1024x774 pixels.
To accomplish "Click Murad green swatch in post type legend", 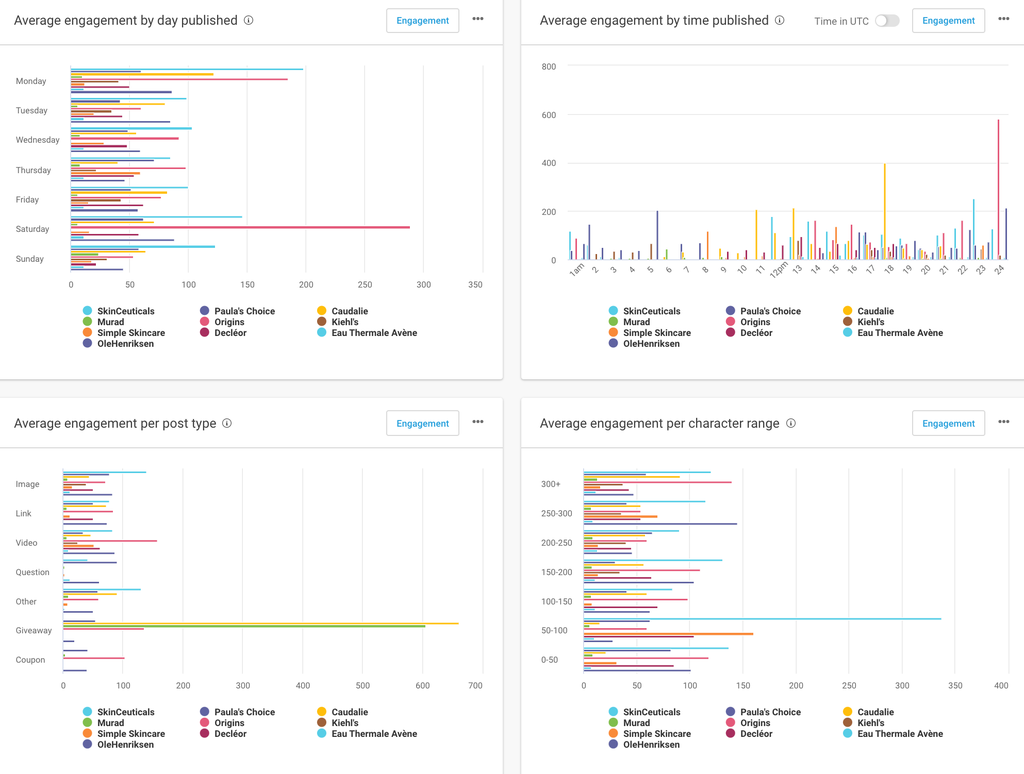I will point(88,723).
